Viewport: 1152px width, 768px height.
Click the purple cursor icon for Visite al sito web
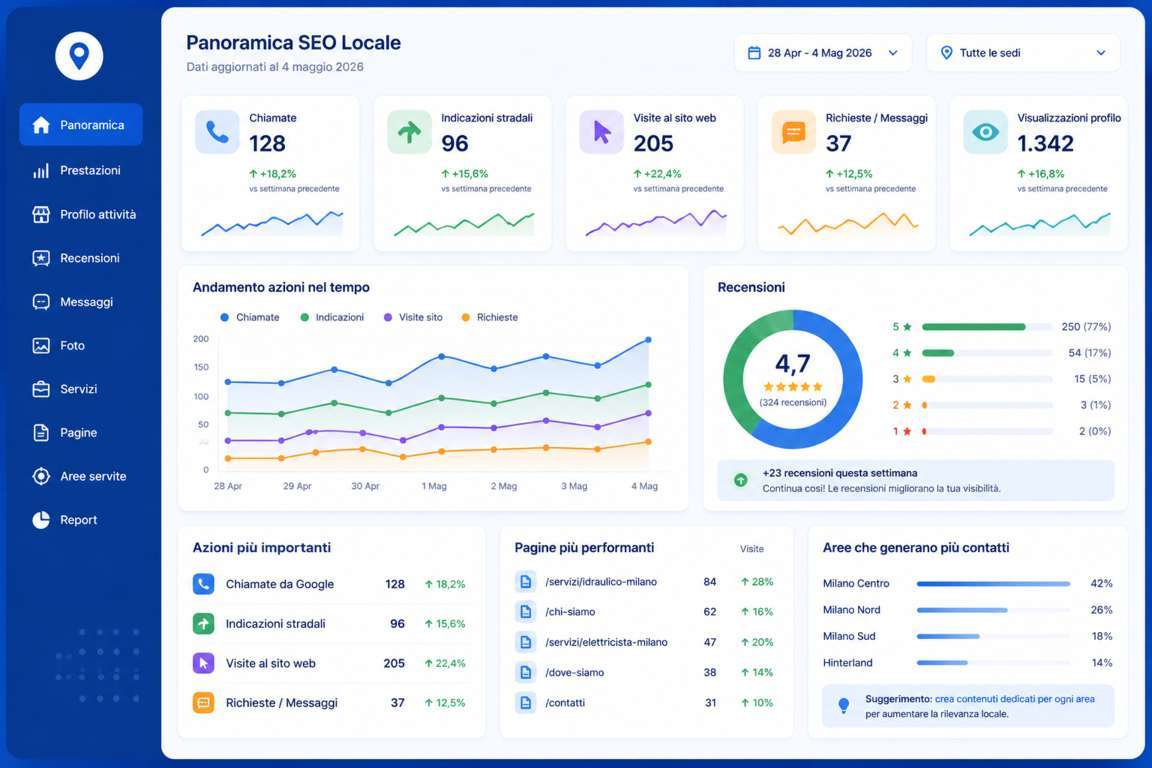602,132
